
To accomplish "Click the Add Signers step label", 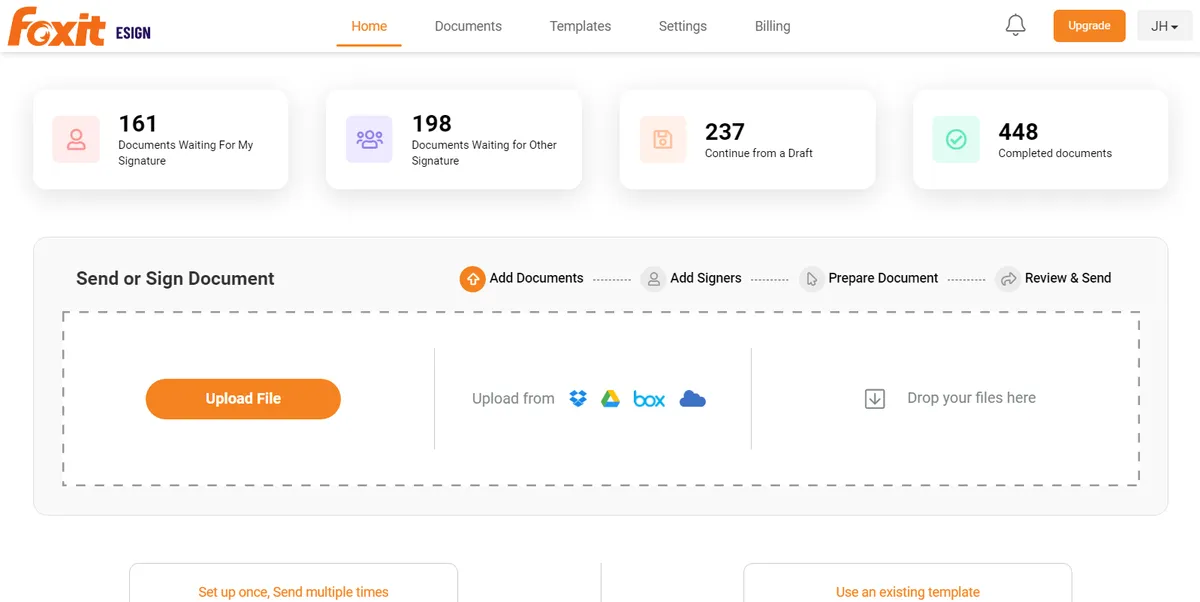I will pos(706,278).
